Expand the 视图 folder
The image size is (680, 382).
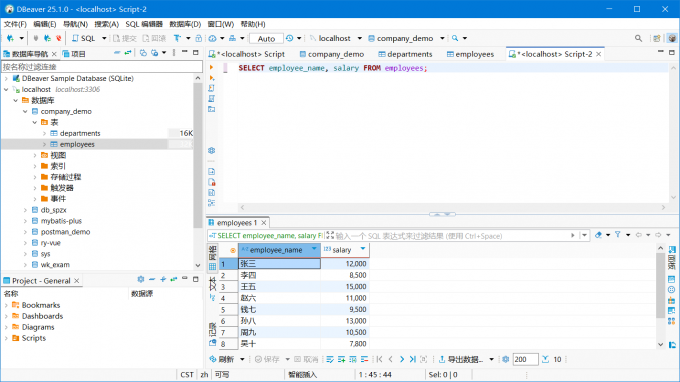point(35,155)
